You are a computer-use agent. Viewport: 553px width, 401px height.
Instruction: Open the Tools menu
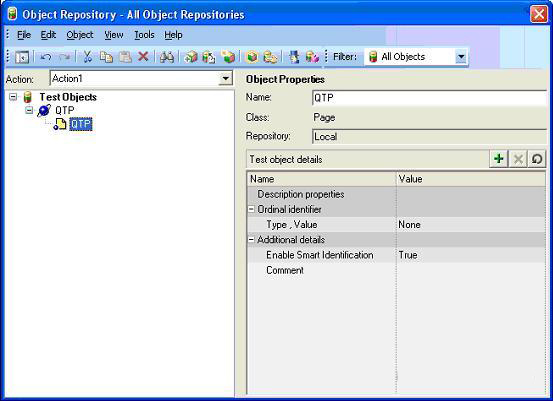[144, 35]
